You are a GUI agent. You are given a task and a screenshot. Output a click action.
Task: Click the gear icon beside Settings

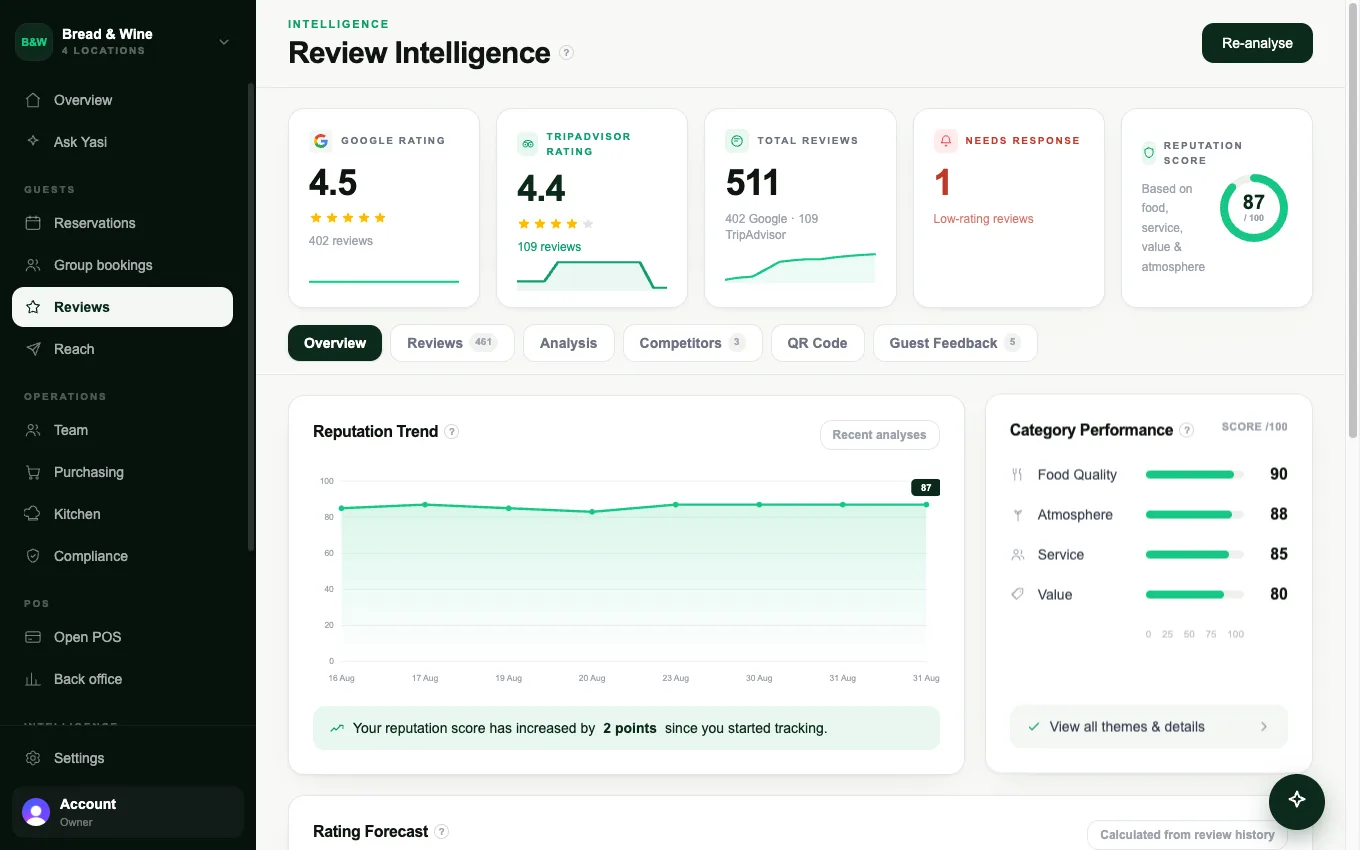click(33, 758)
